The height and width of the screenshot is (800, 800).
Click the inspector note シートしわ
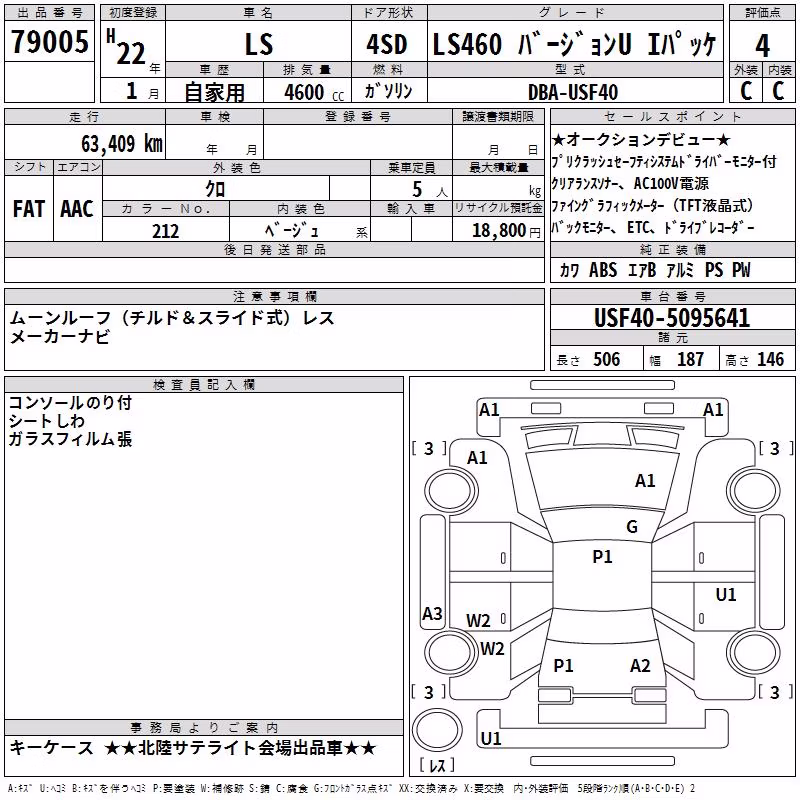46,421
